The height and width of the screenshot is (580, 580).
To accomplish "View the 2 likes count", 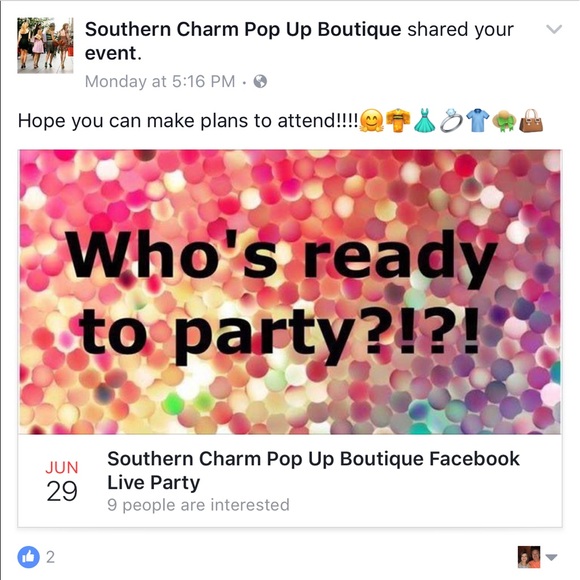I will click(50, 557).
